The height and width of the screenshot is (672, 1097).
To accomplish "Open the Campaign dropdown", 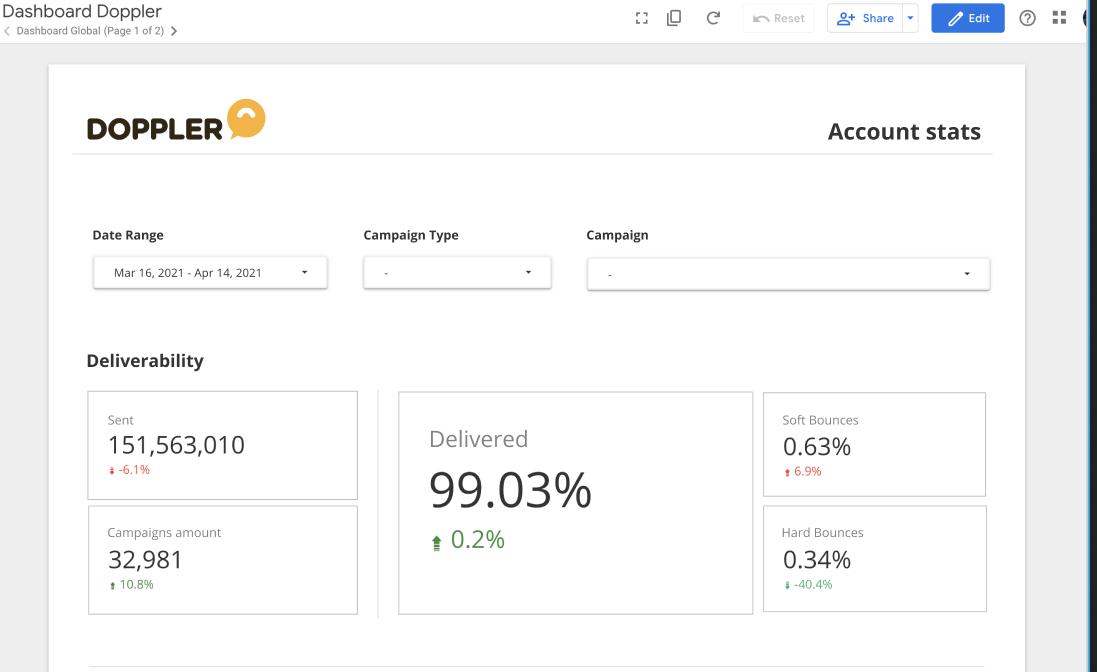I will pyautogui.click(x=788, y=274).
